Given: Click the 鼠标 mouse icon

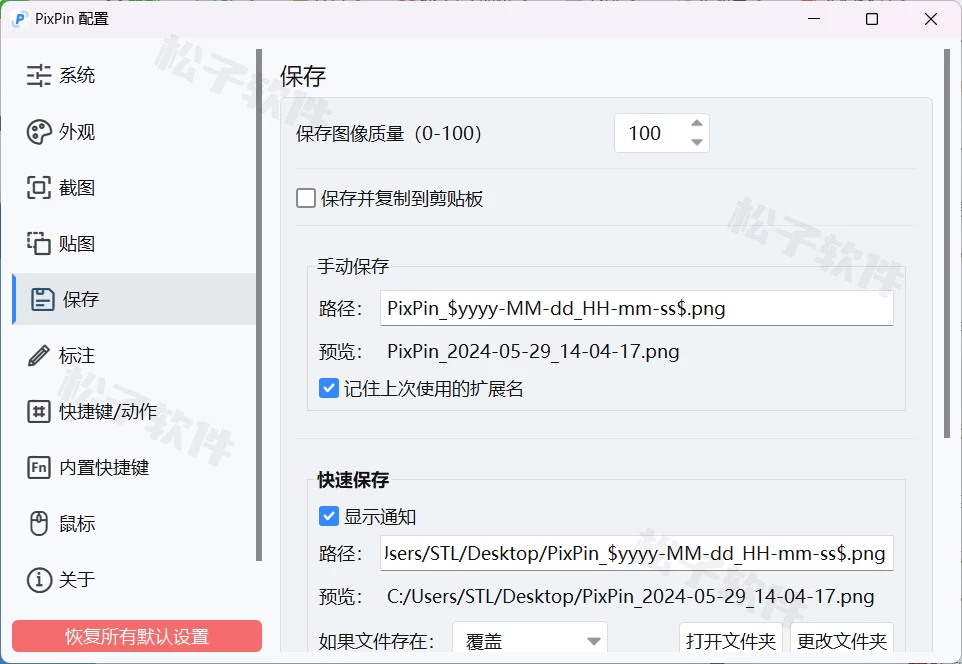Looking at the screenshot, I should 39,523.
